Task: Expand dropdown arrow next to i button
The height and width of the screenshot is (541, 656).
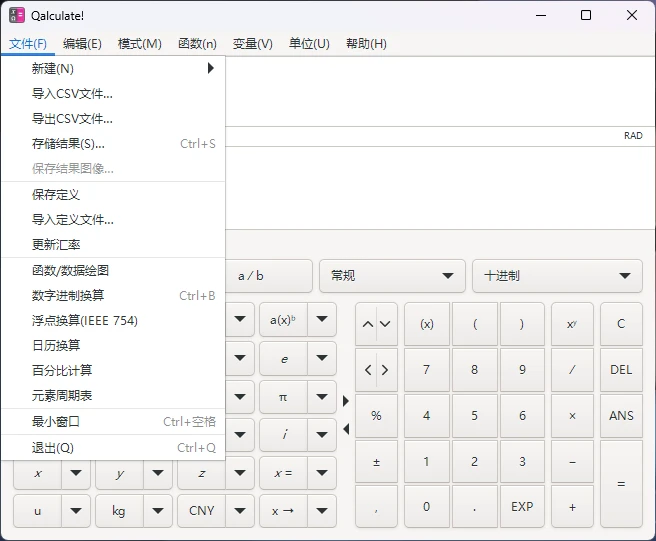Action: point(322,435)
